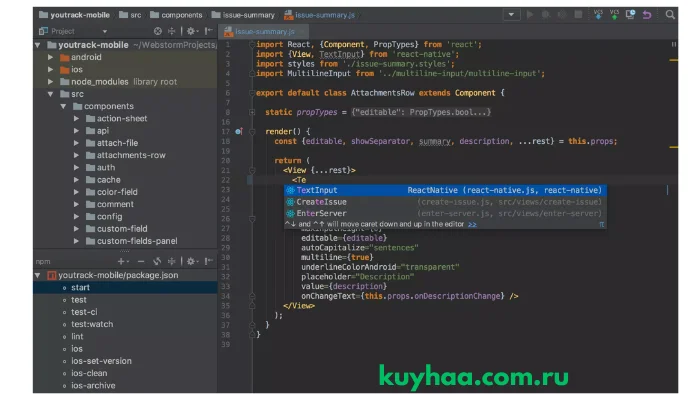
Task: Click the Collapse All icon in Project panel
Action: coord(171,31)
